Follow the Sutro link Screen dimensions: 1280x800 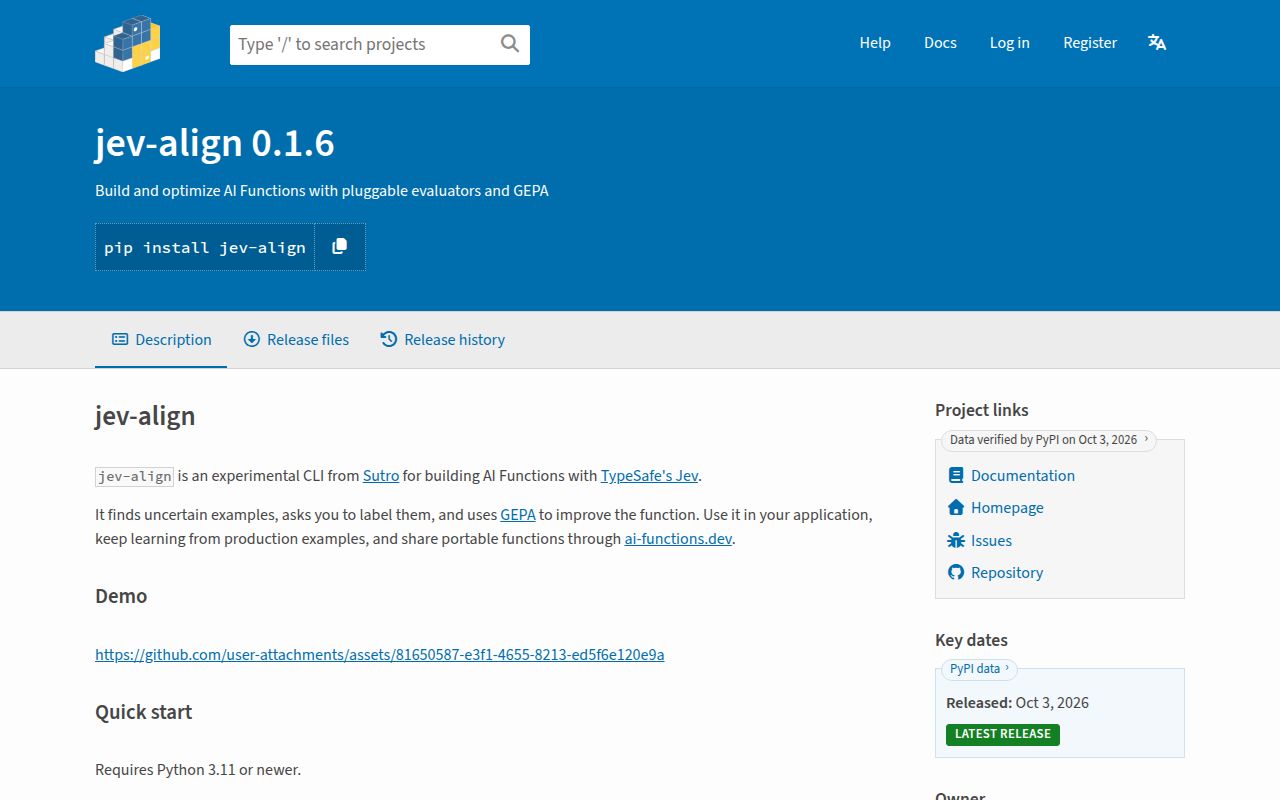(381, 476)
